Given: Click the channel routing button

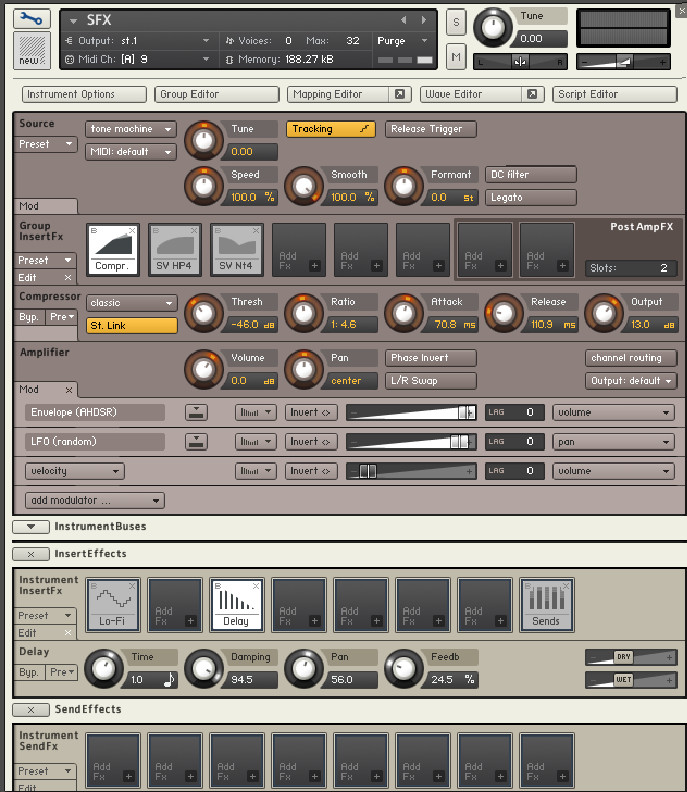Looking at the screenshot, I should [631, 358].
